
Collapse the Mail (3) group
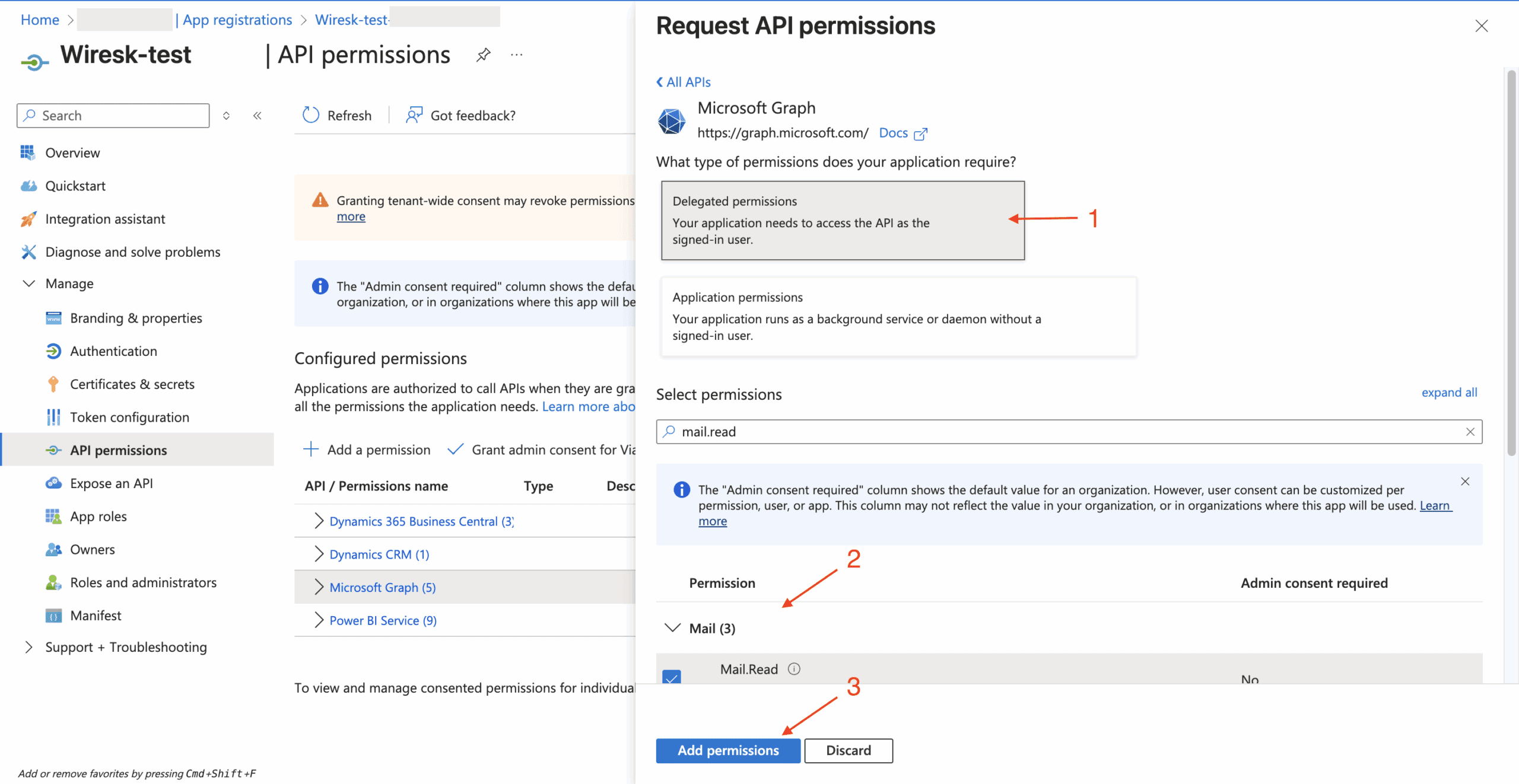coord(672,628)
